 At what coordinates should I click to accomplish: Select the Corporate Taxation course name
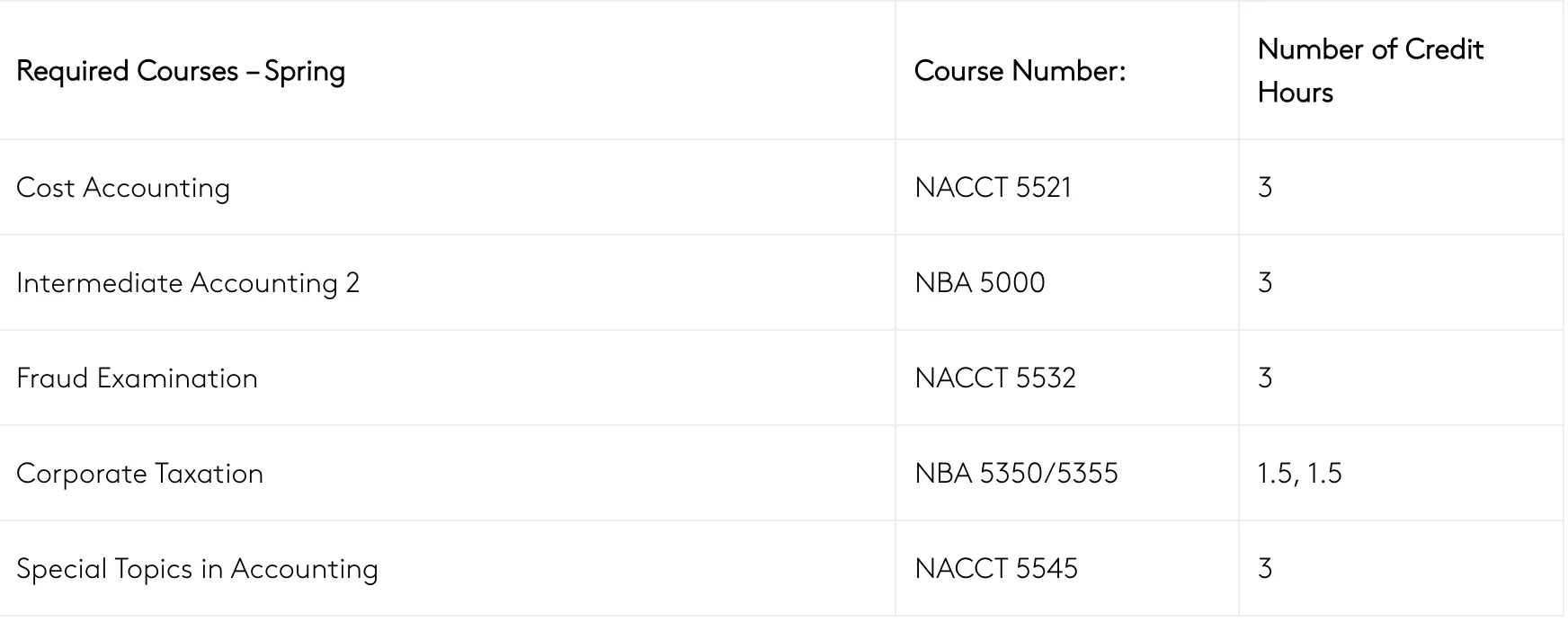[x=139, y=474]
